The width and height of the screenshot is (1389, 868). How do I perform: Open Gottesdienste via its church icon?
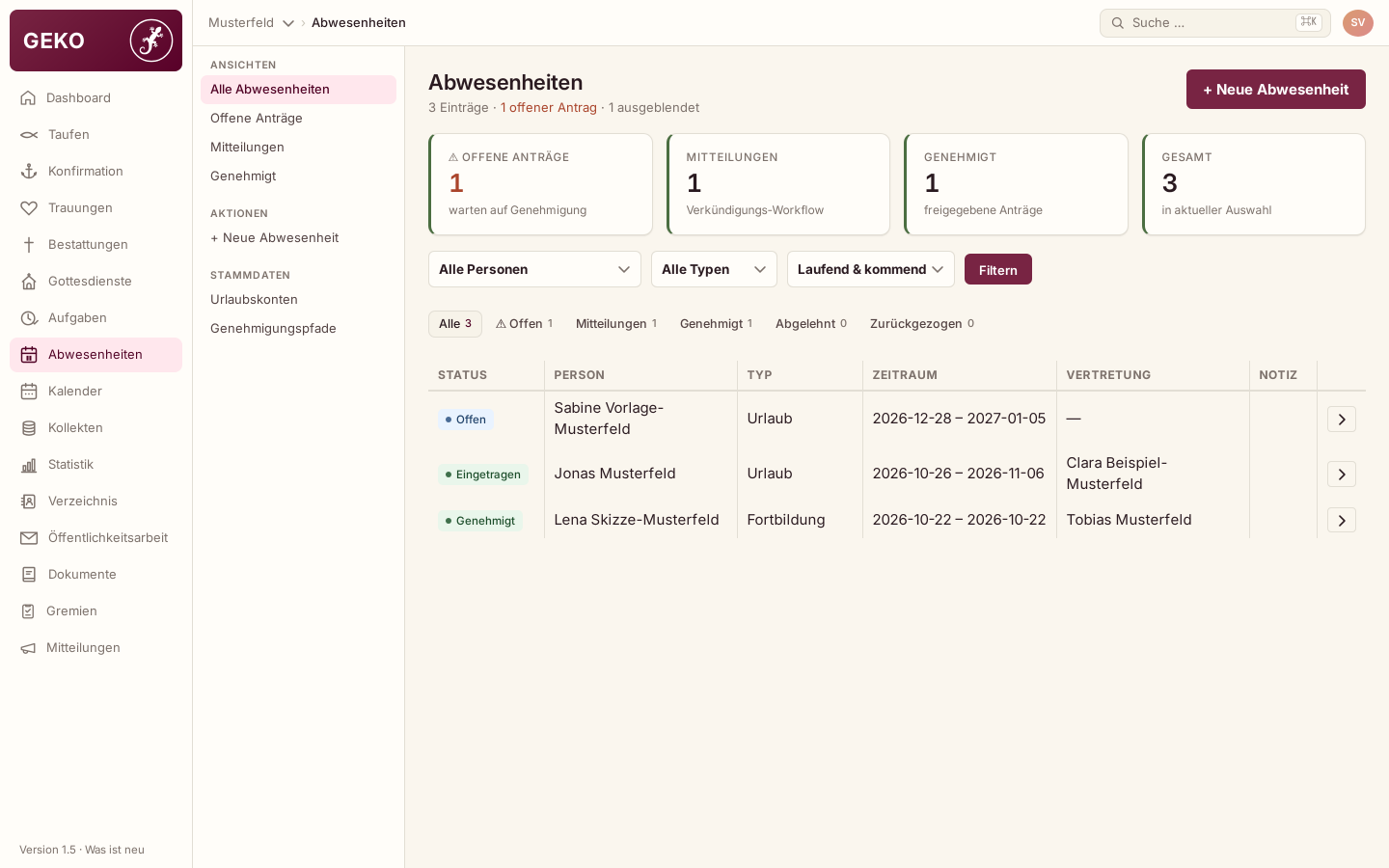[x=29, y=282]
